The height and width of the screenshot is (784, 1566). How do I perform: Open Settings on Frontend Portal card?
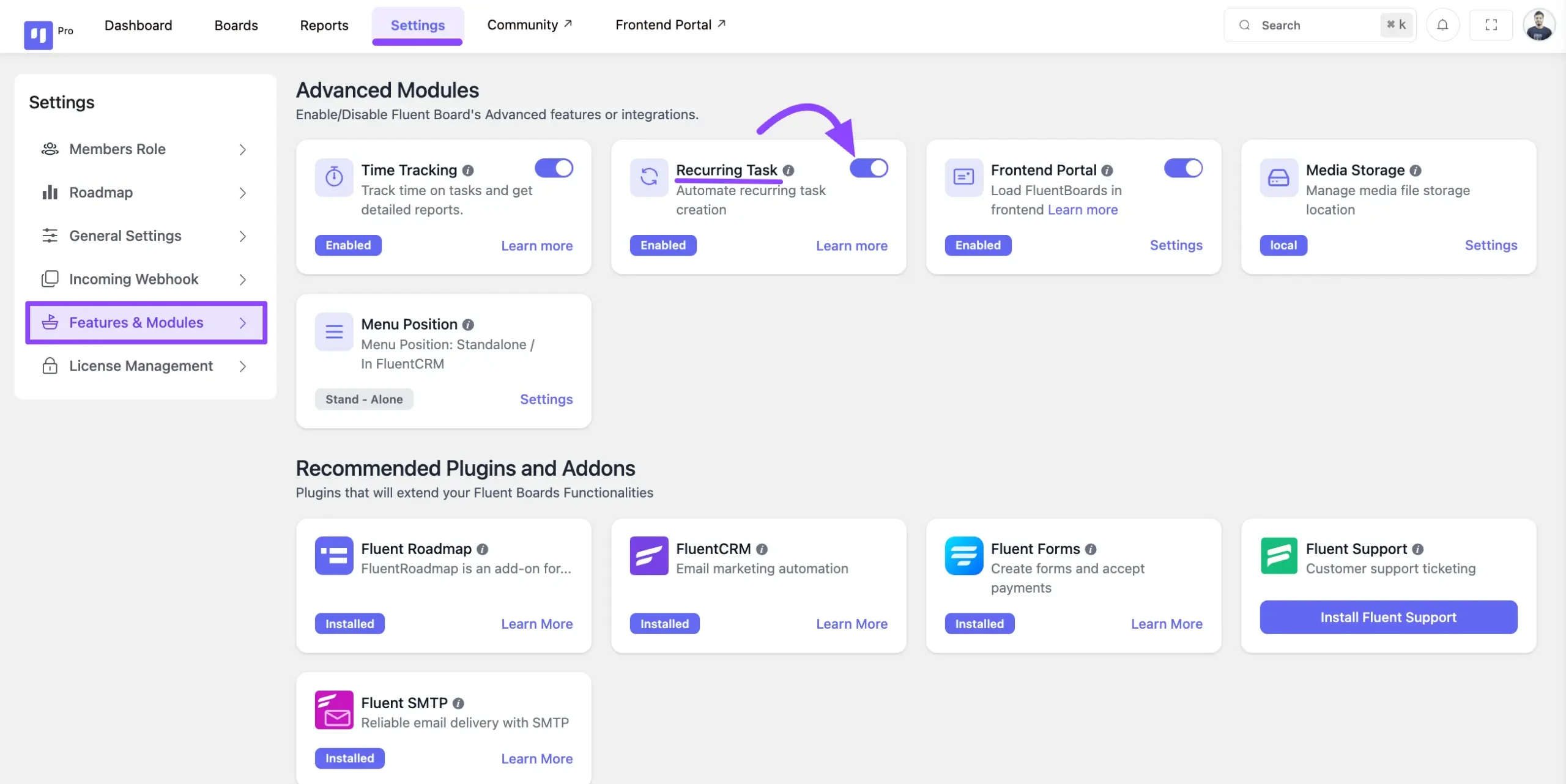tap(1176, 245)
